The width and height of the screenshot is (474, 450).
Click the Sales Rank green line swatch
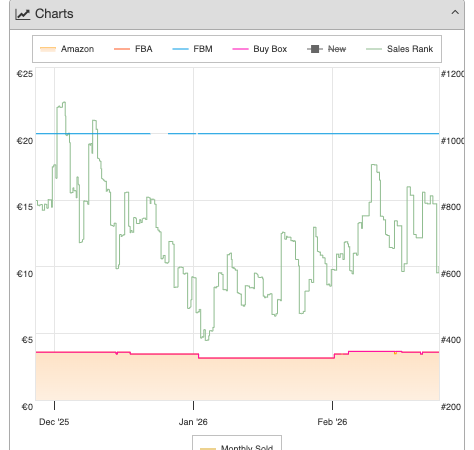click(374, 49)
